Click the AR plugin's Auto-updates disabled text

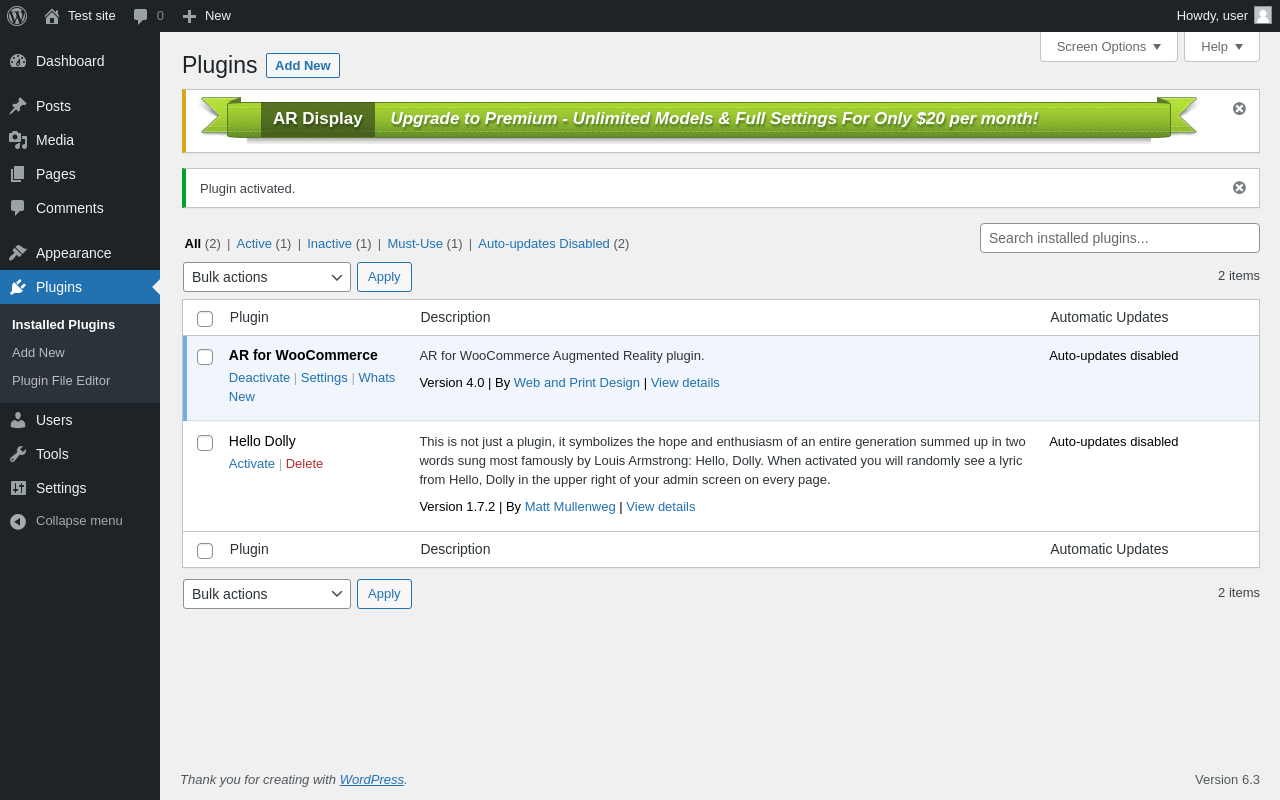[x=1114, y=355]
